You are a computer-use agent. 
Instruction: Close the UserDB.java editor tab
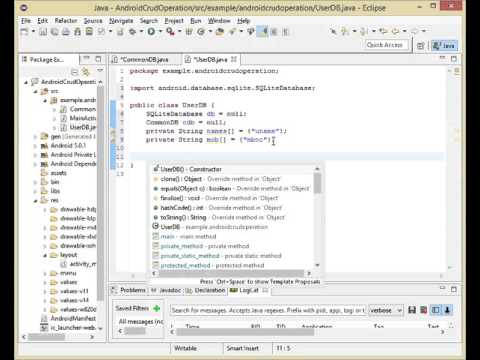(234, 59)
